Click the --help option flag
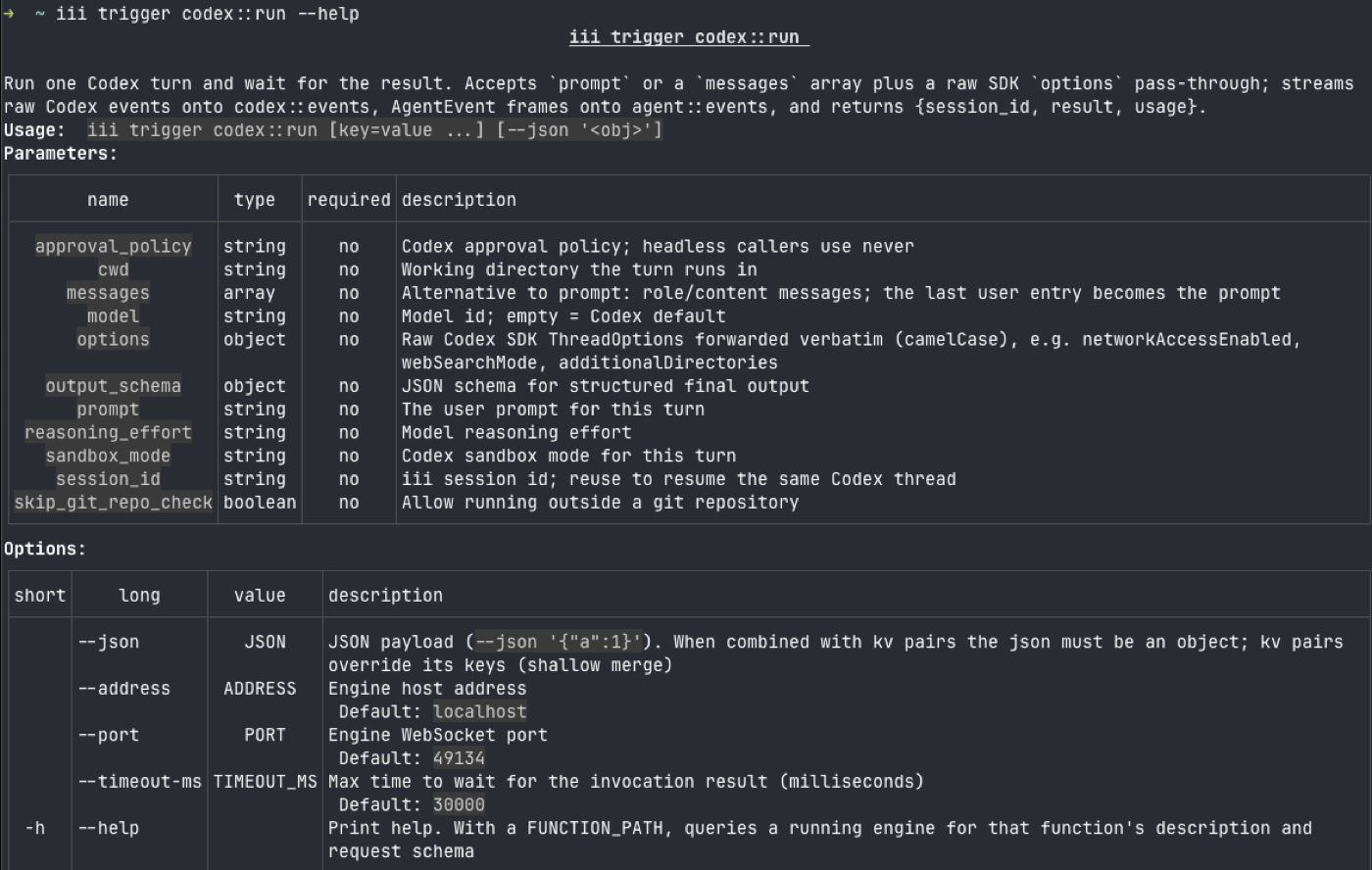Screen dimensions: 1372x870 pyautogui.click(x=109, y=829)
